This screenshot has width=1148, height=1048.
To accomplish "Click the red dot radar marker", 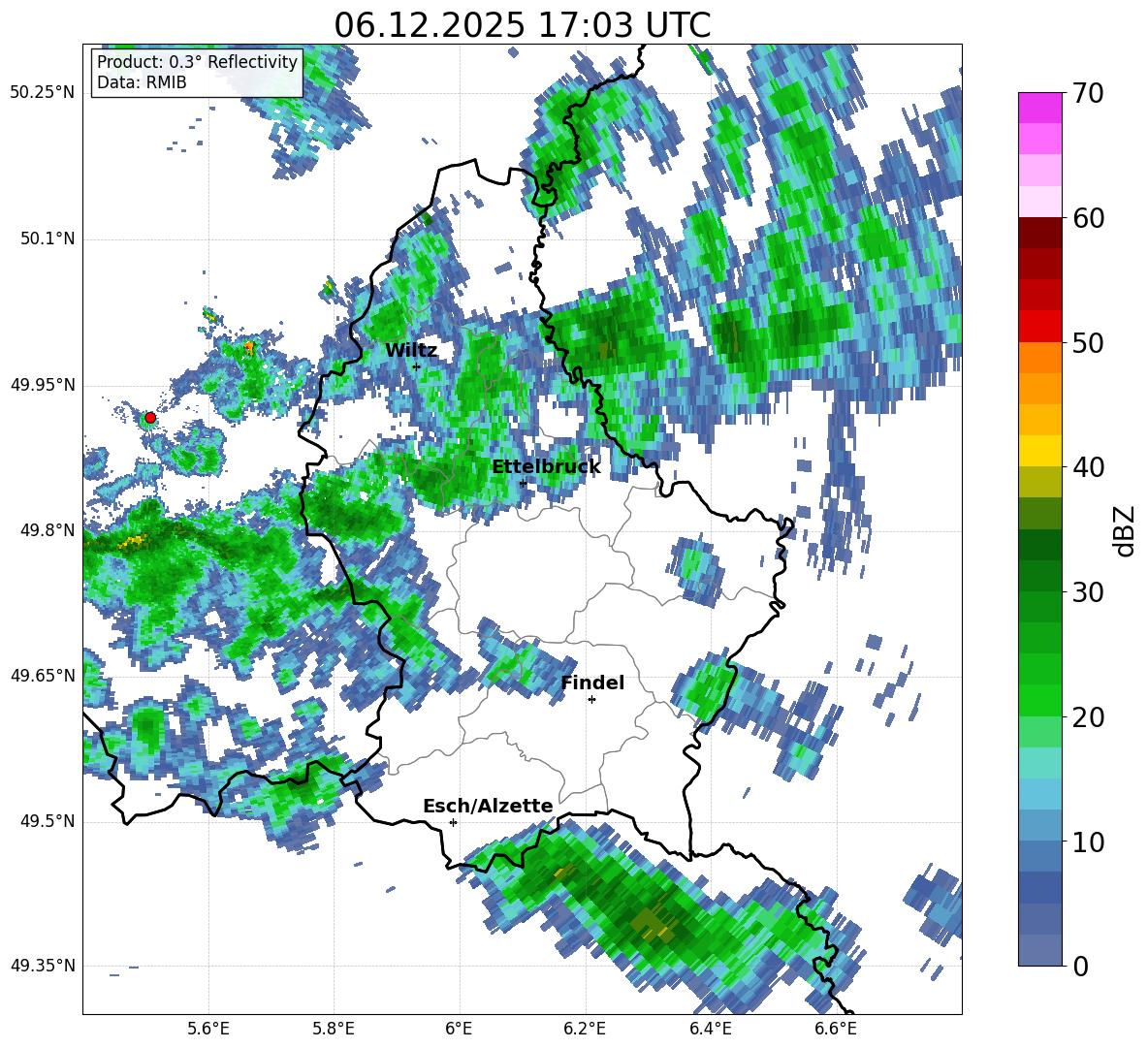I will click(150, 418).
